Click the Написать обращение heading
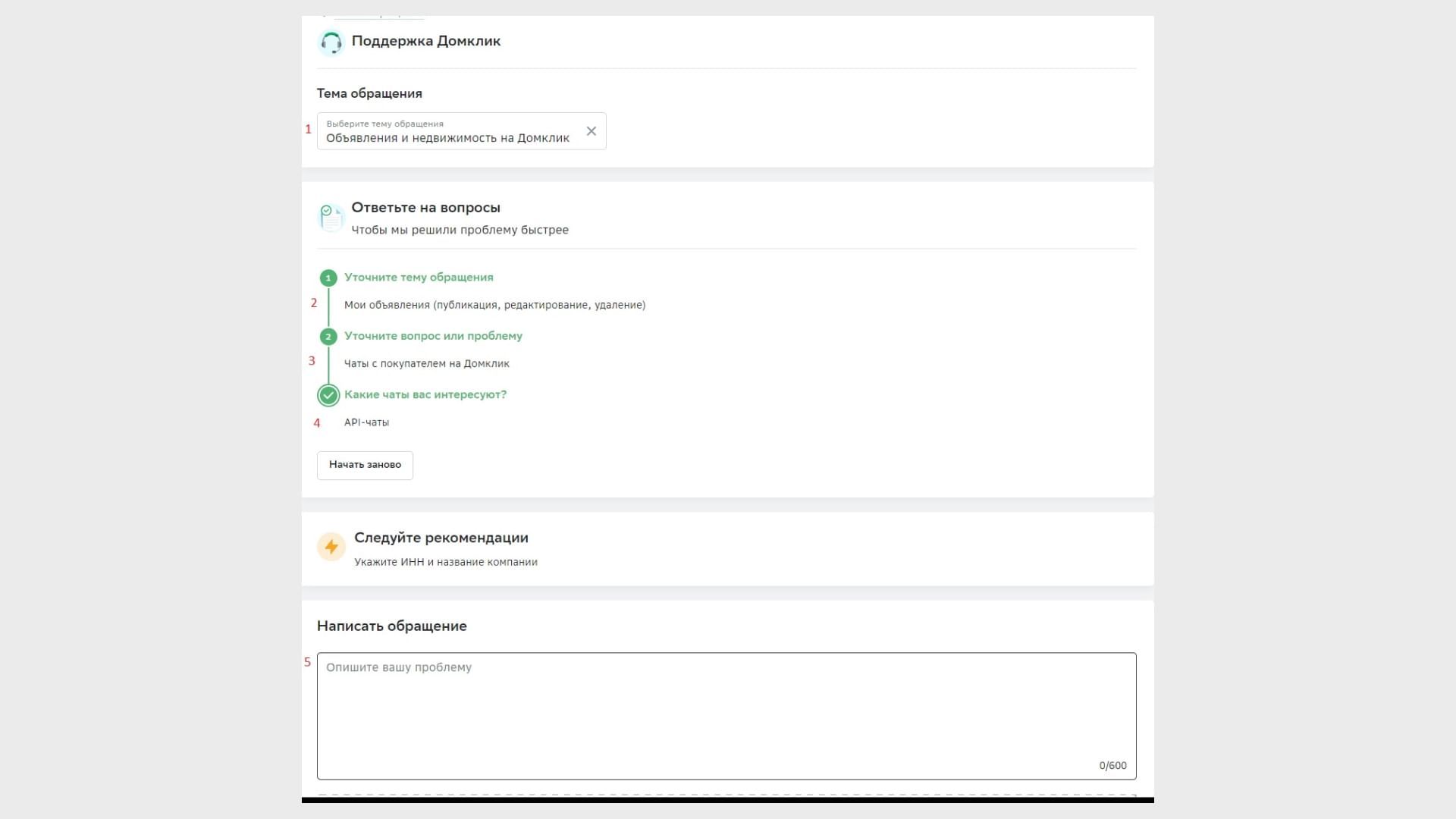Viewport: 1456px width, 819px height. pyautogui.click(x=392, y=626)
